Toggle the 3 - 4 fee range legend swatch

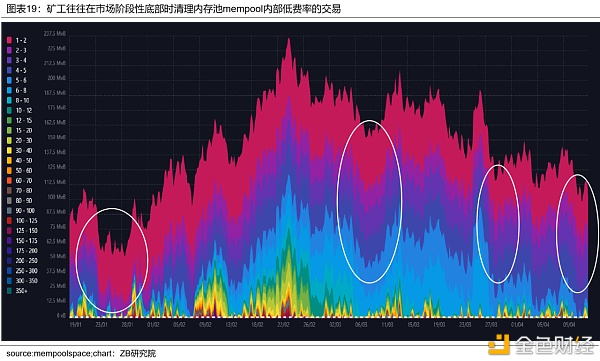point(10,60)
